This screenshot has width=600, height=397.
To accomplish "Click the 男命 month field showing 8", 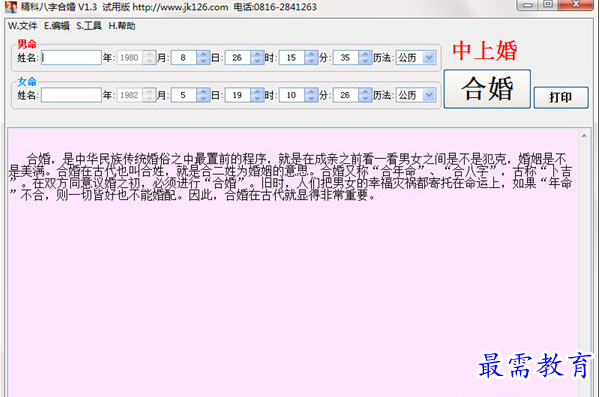I will tap(183, 58).
